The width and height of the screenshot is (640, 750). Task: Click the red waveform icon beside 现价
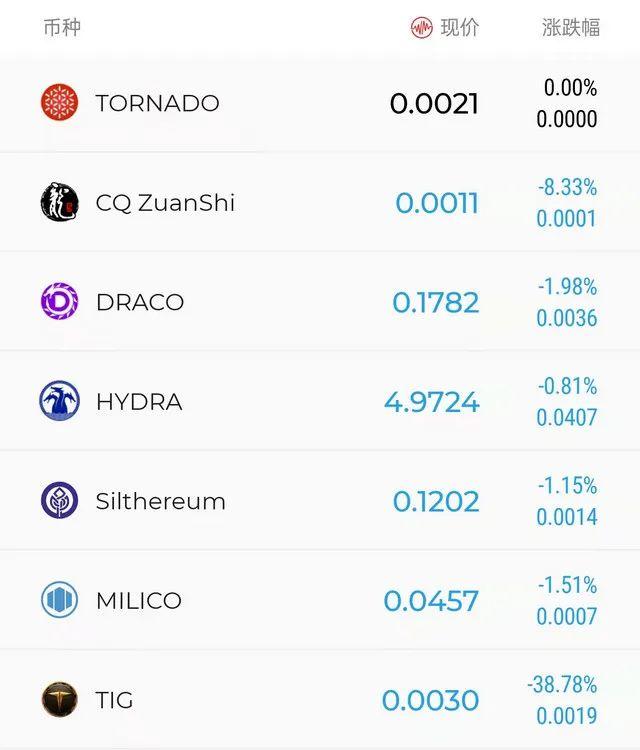click(x=421, y=28)
